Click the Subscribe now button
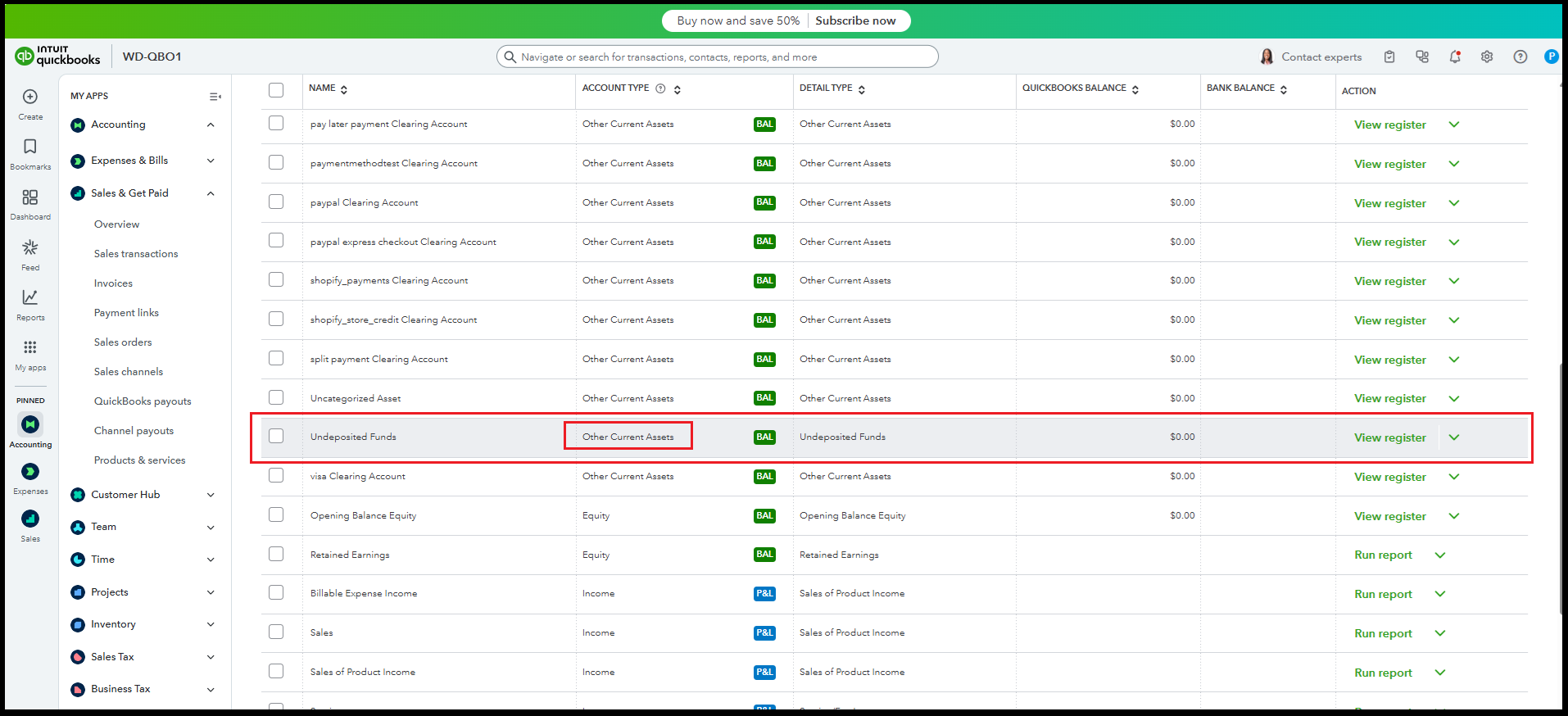This screenshot has height=716, width=1568. 855,20
